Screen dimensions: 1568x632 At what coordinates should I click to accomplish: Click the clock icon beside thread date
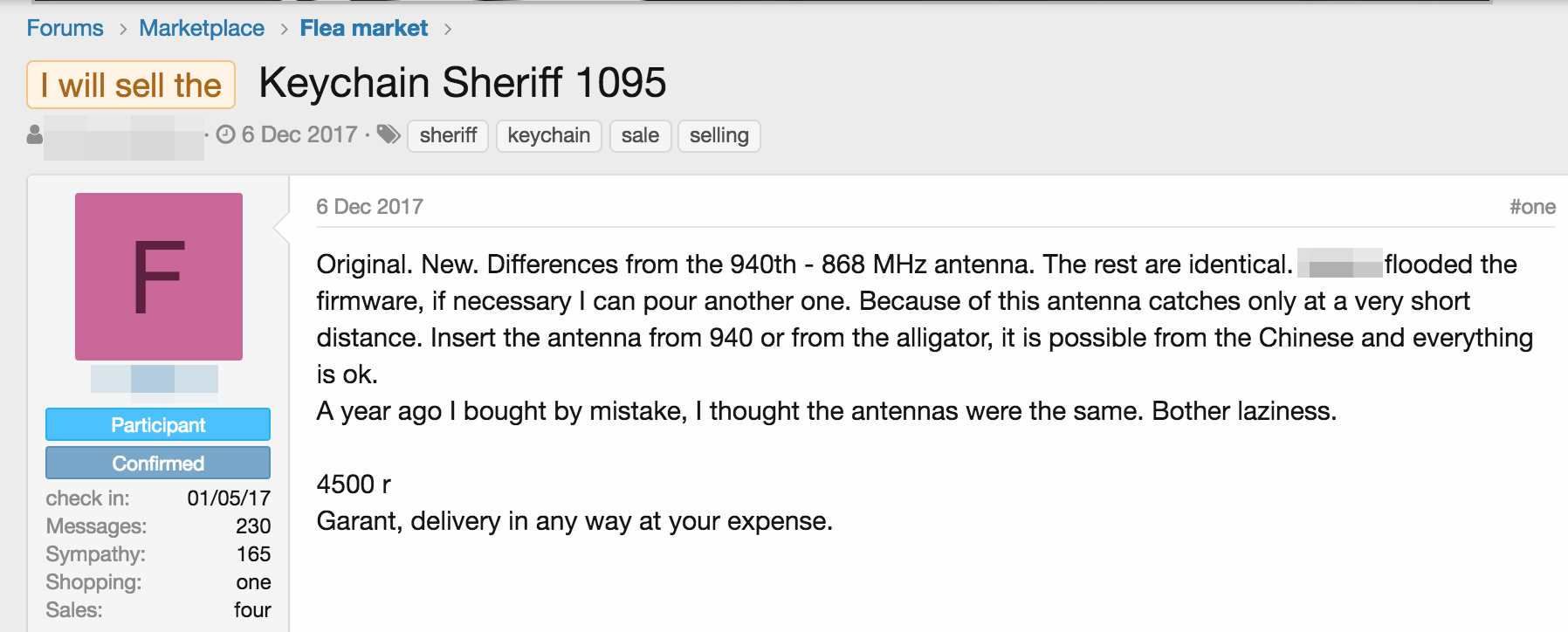tap(225, 134)
